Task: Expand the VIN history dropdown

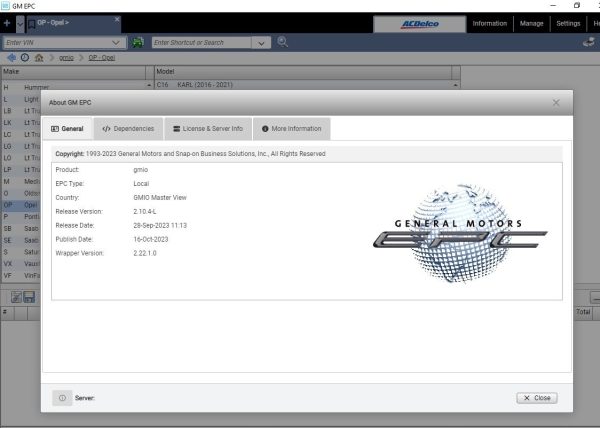Action: point(116,42)
